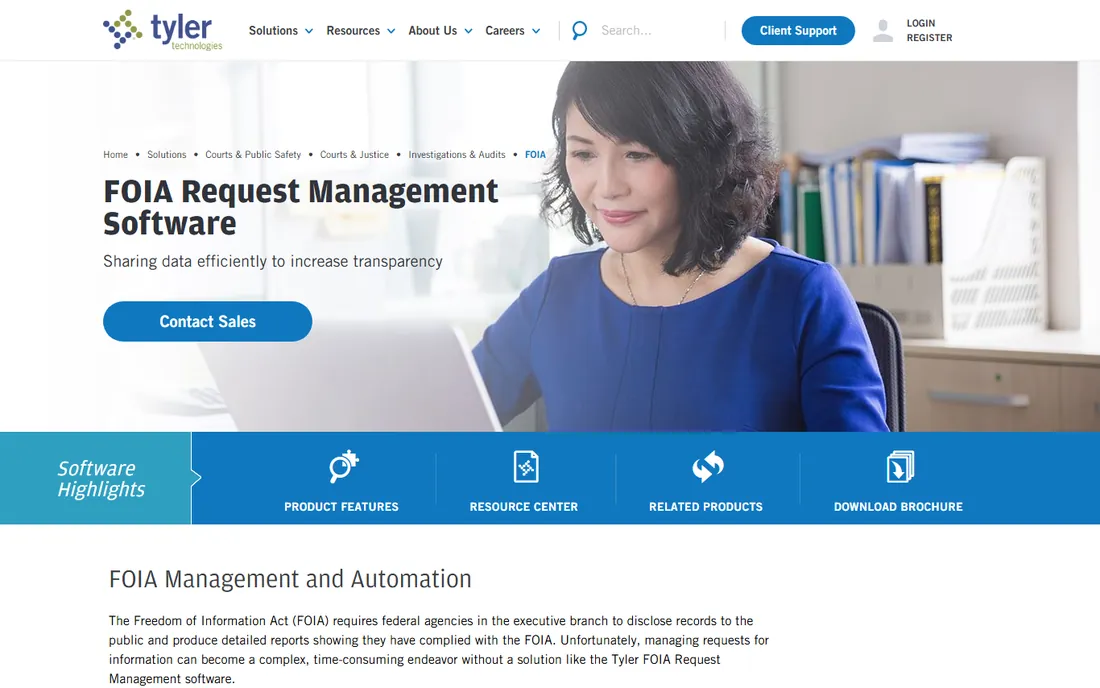Open the Careers menu
1100x688 pixels.
click(504, 31)
